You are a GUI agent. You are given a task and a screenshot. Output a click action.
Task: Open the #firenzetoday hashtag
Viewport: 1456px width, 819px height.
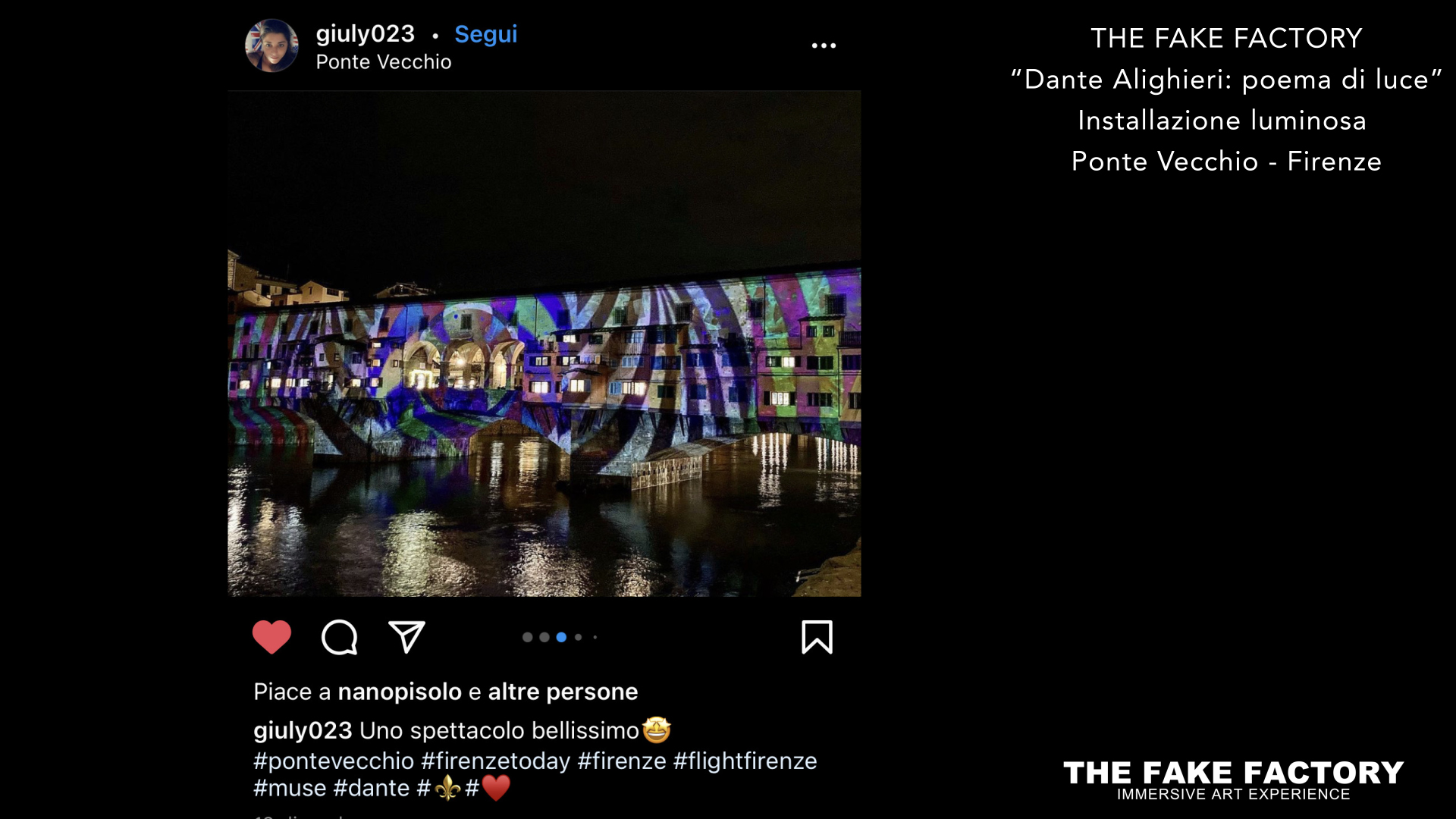pos(495,761)
